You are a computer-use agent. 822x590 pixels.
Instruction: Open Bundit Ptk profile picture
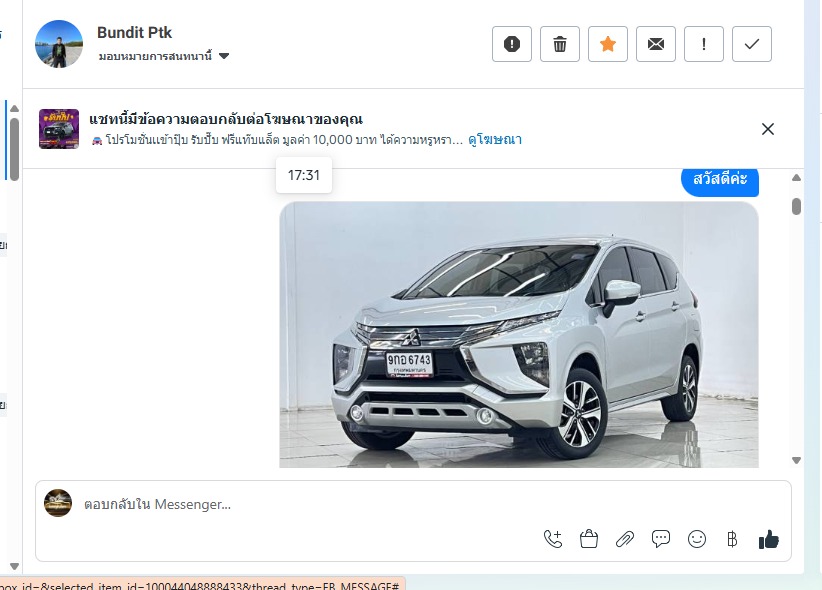[x=59, y=44]
